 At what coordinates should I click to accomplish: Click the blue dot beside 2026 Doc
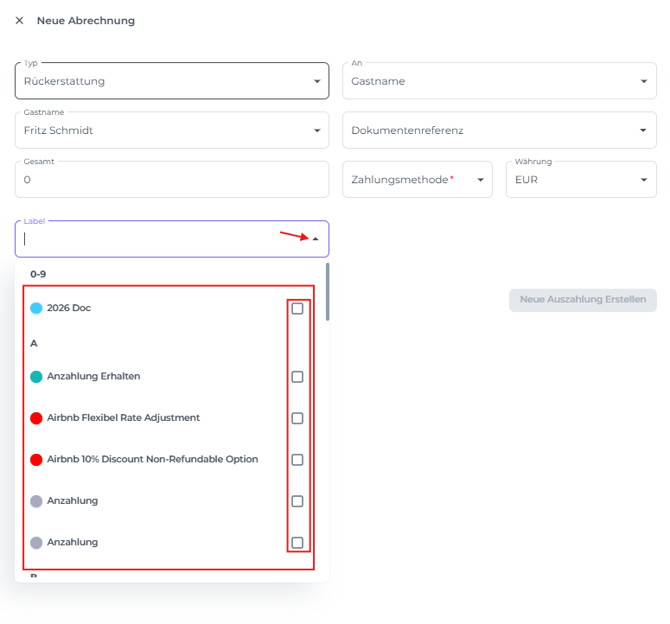pos(36,308)
